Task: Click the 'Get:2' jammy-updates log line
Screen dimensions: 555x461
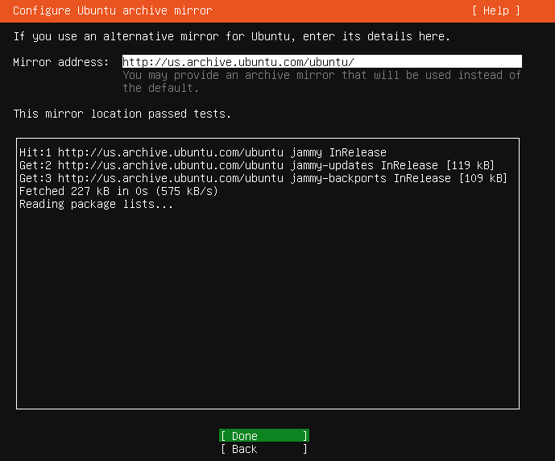Action: point(257,165)
